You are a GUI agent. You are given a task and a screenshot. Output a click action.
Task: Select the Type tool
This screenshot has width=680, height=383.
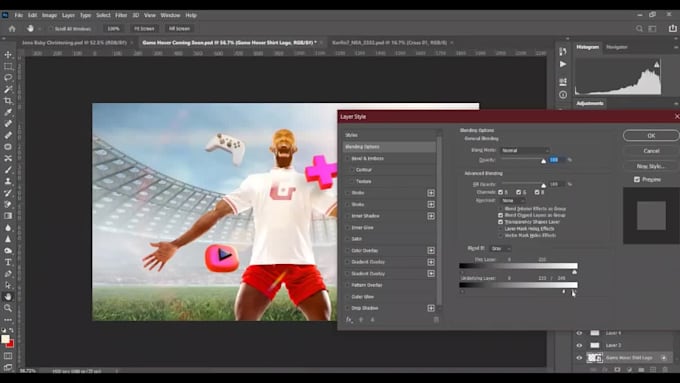pos(8,262)
